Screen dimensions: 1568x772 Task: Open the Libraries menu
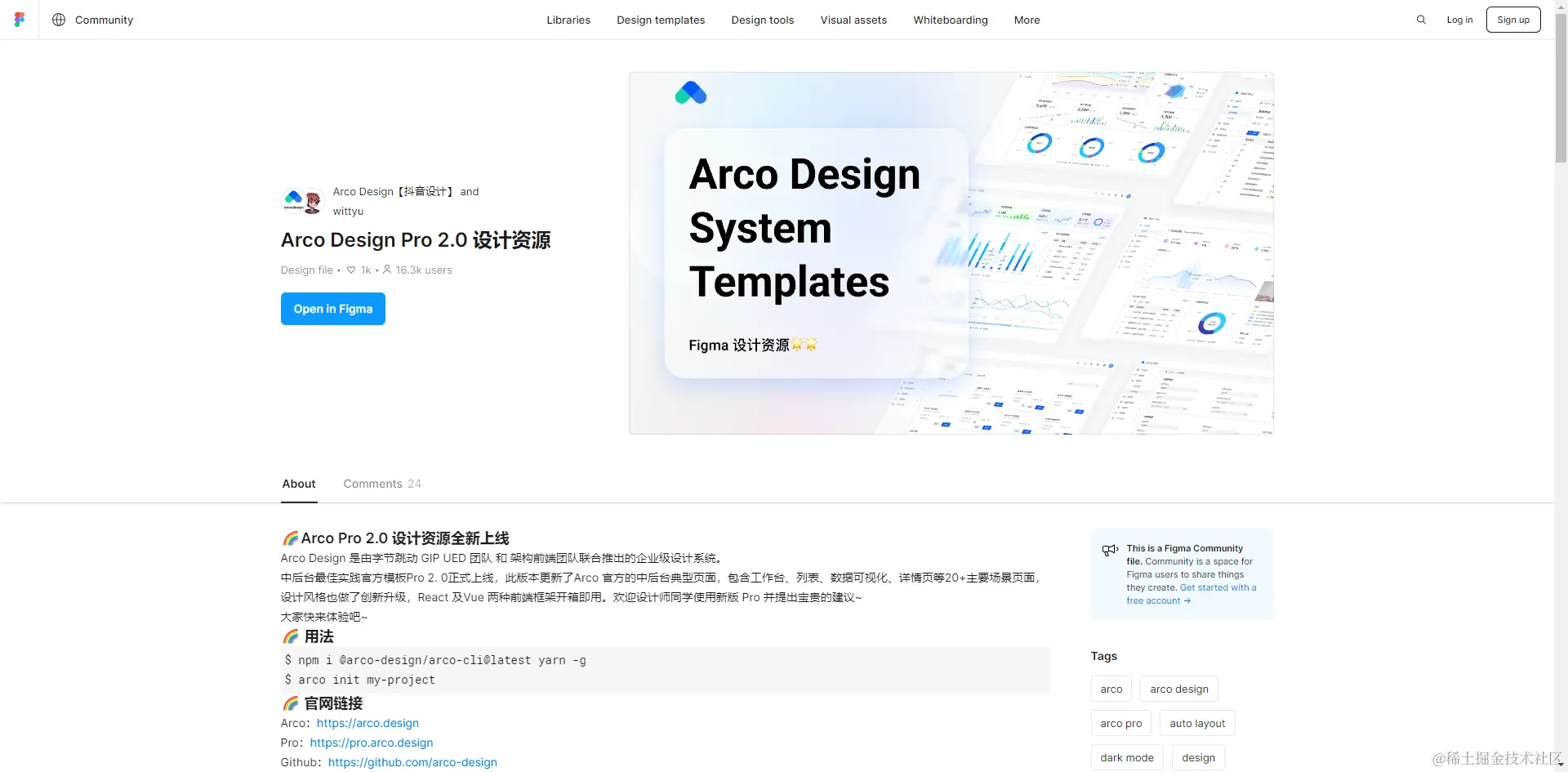coord(568,20)
